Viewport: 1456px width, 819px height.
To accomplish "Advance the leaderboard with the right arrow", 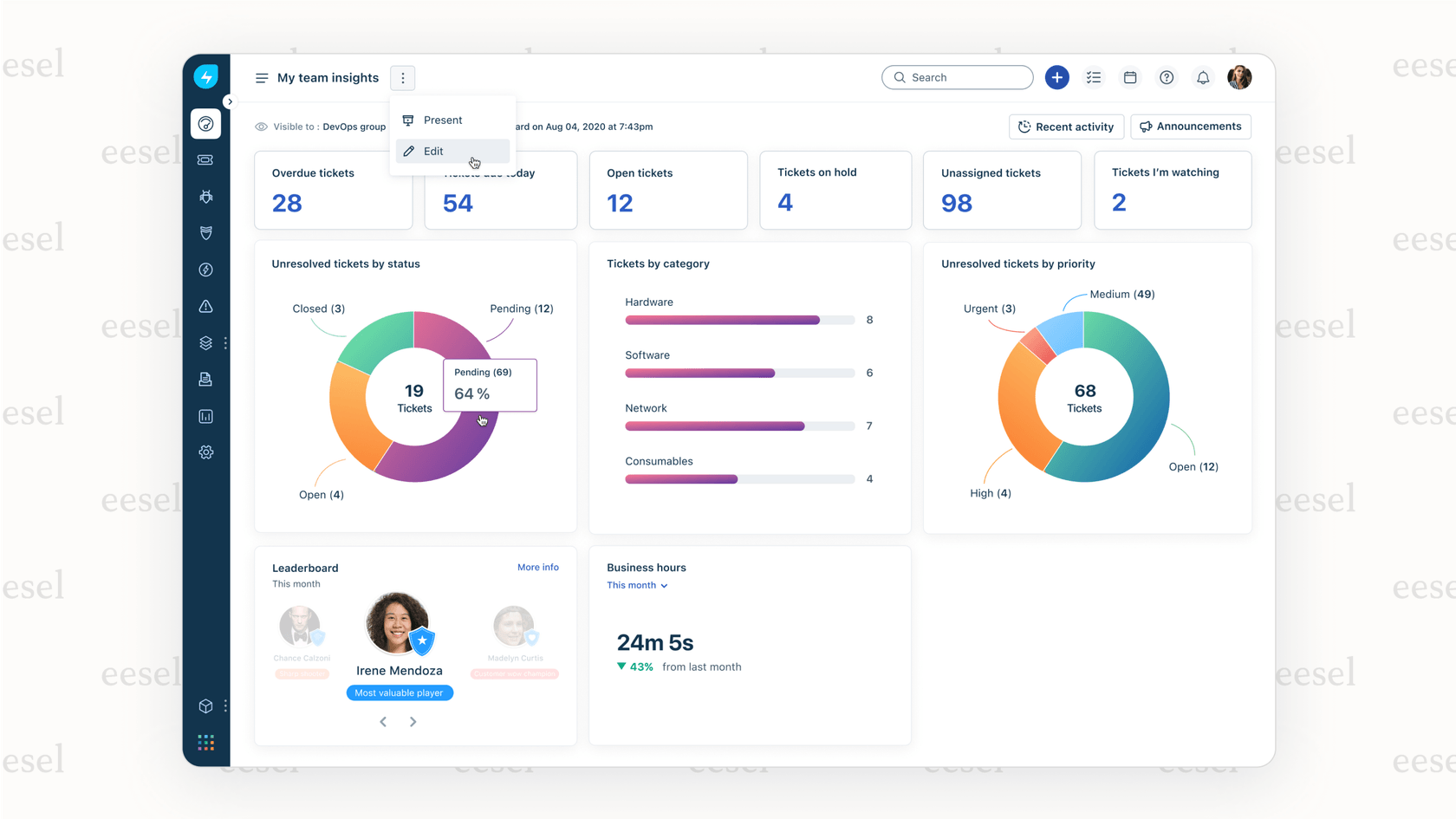I will [x=413, y=721].
